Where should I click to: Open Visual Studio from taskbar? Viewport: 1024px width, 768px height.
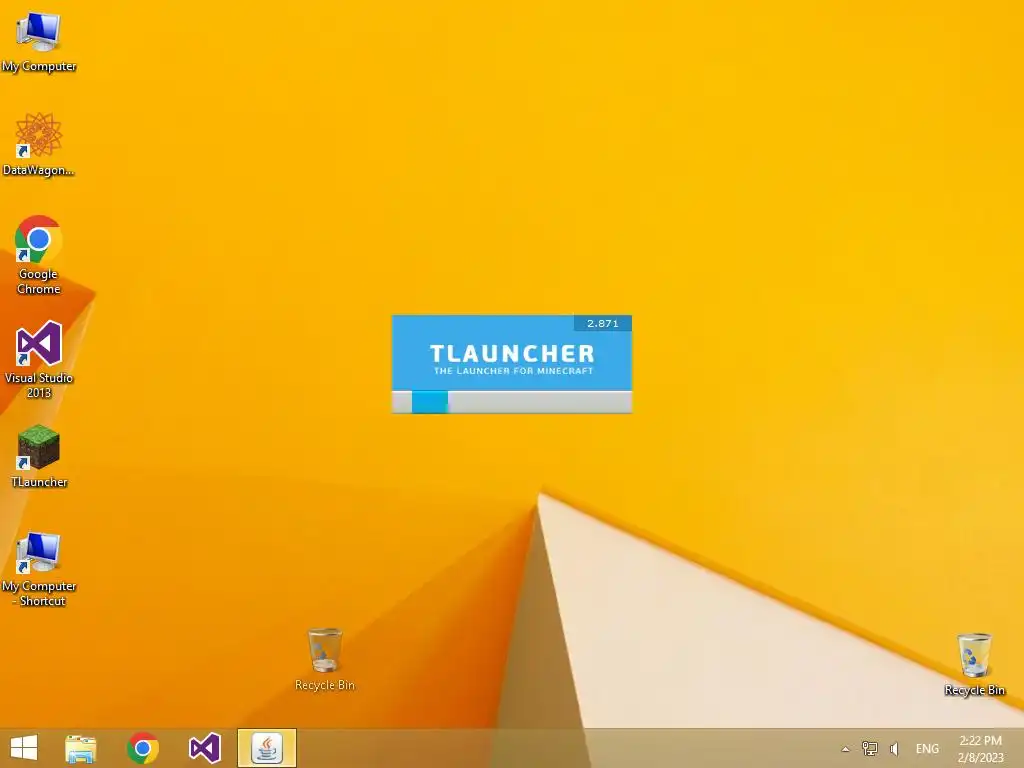point(204,748)
